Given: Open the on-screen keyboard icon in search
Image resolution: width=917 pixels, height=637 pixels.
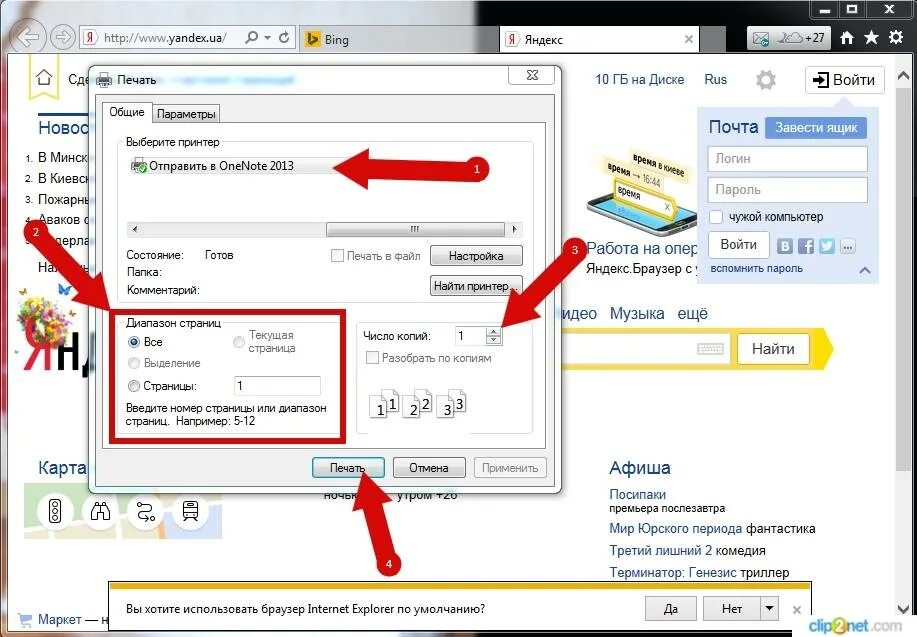Looking at the screenshot, I should coord(710,349).
